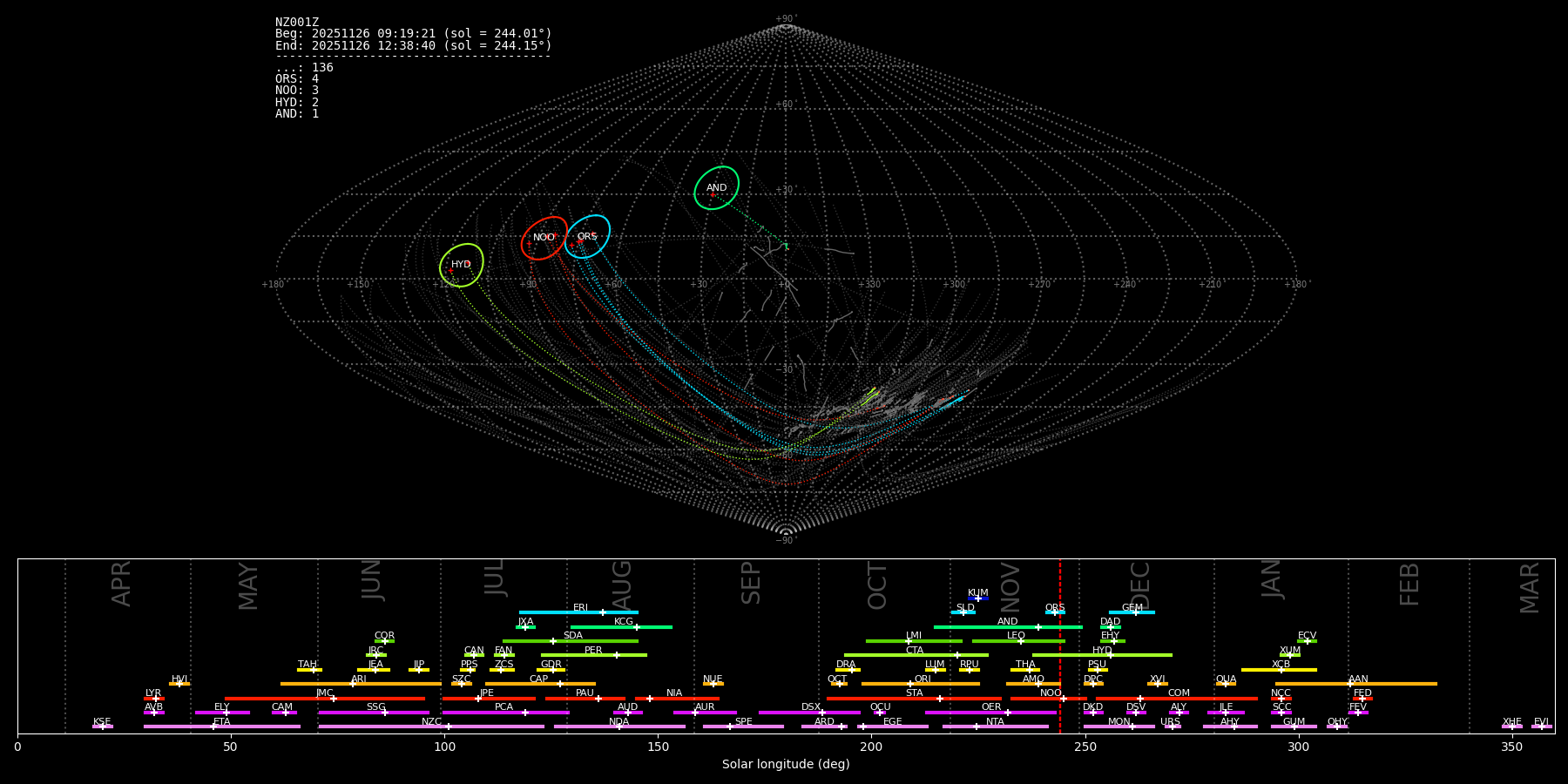Click the KCG shower bar in the timeline

pos(621,626)
